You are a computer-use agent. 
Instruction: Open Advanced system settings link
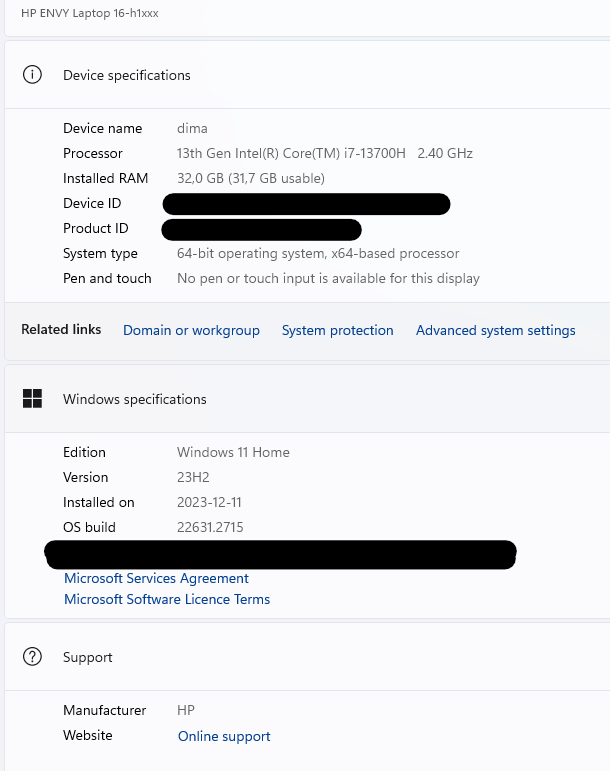pos(495,330)
